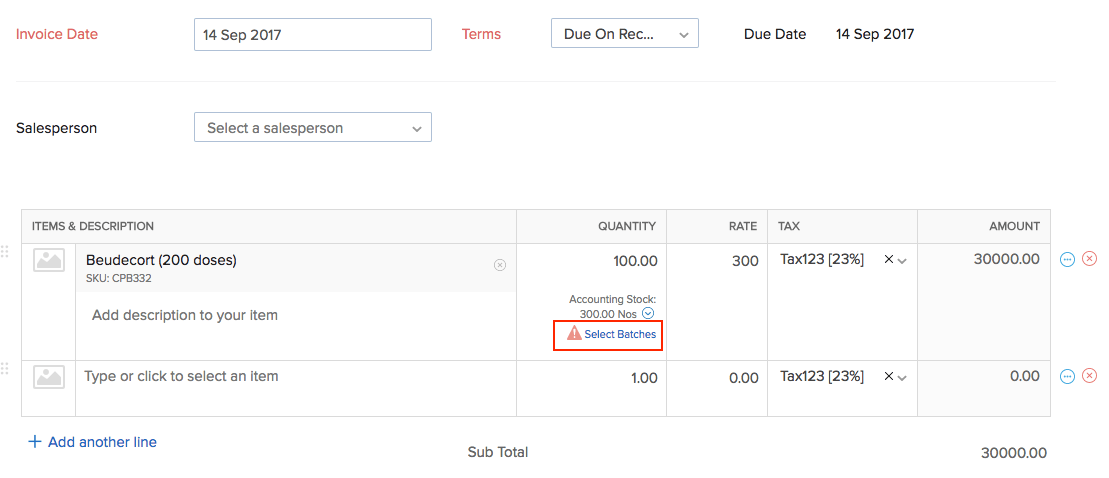This screenshot has height=478, width=1109.
Task: Clear the Beudecort item selection icon
Action: point(500,265)
